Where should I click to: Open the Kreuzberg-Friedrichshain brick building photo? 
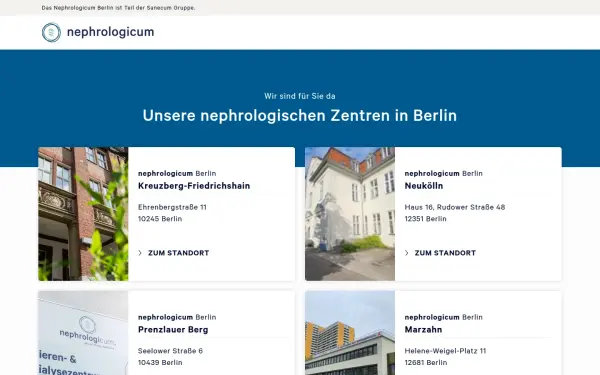(83, 214)
